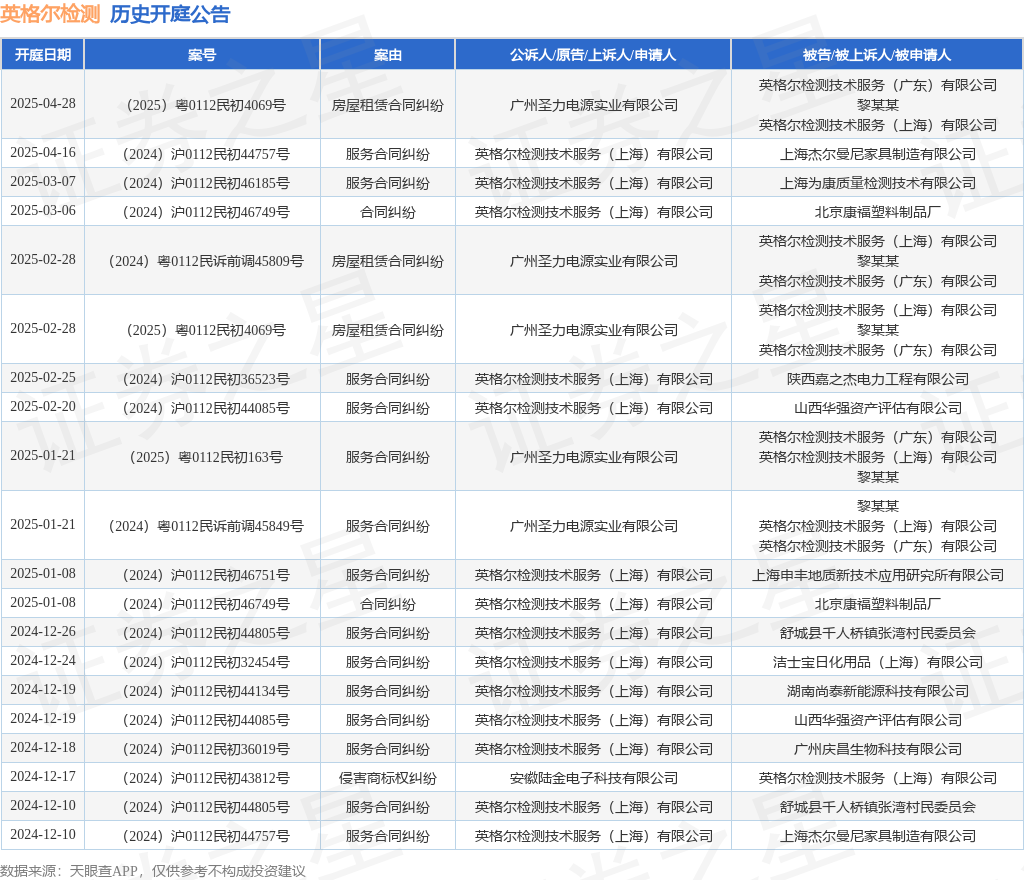Click case number (2024)沪0112民初44134号

coord(206,691)
